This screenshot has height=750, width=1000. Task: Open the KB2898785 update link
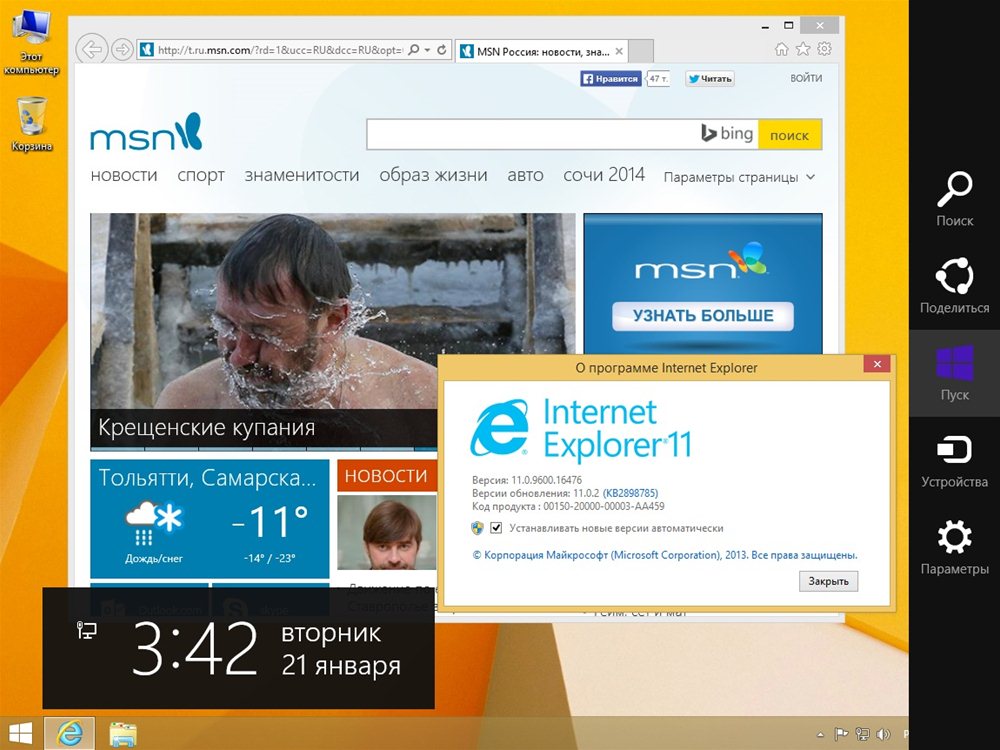(x=630, y=493)
